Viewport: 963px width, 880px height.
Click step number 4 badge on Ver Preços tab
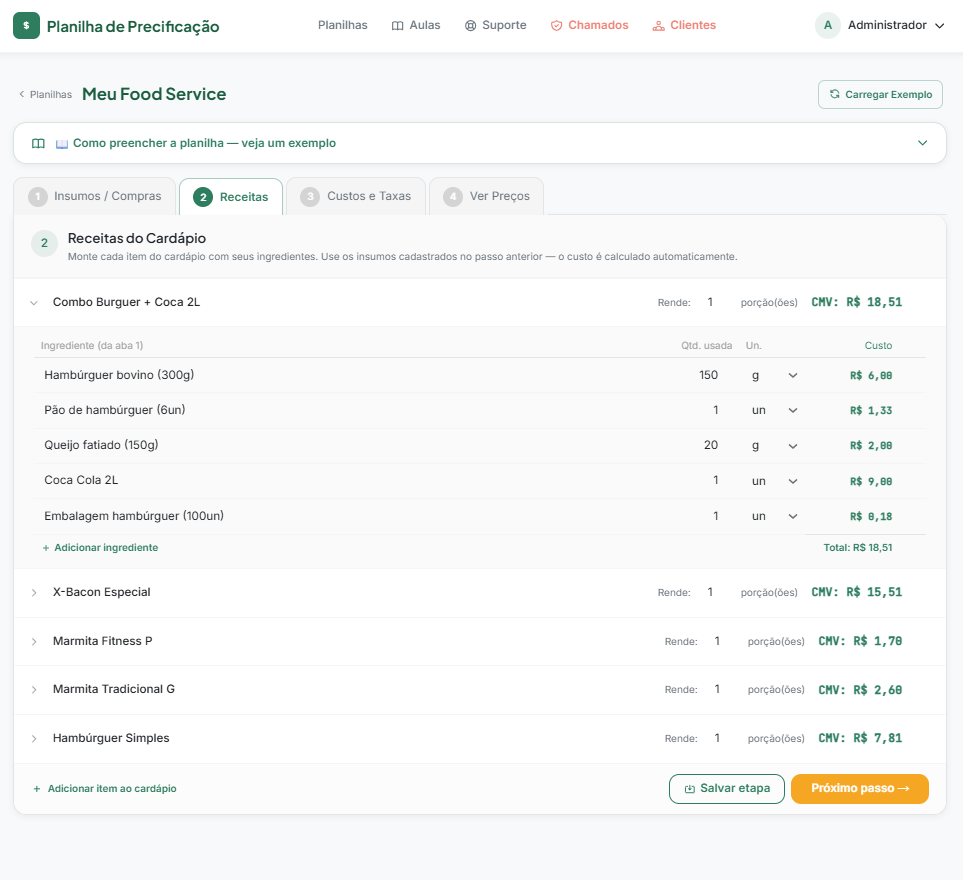453,197
